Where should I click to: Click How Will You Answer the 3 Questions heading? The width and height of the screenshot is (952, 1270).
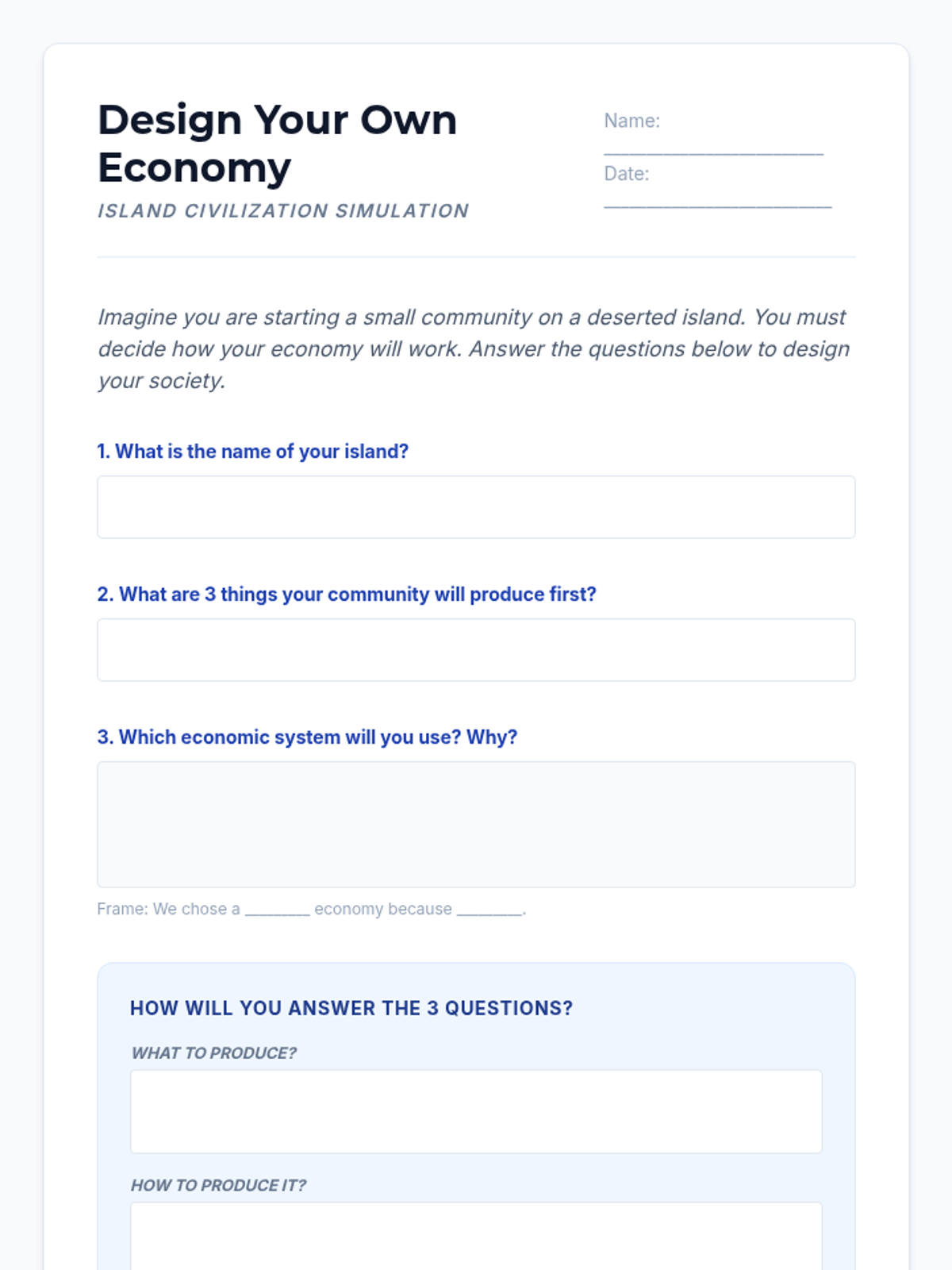(x=351, y=1008)
